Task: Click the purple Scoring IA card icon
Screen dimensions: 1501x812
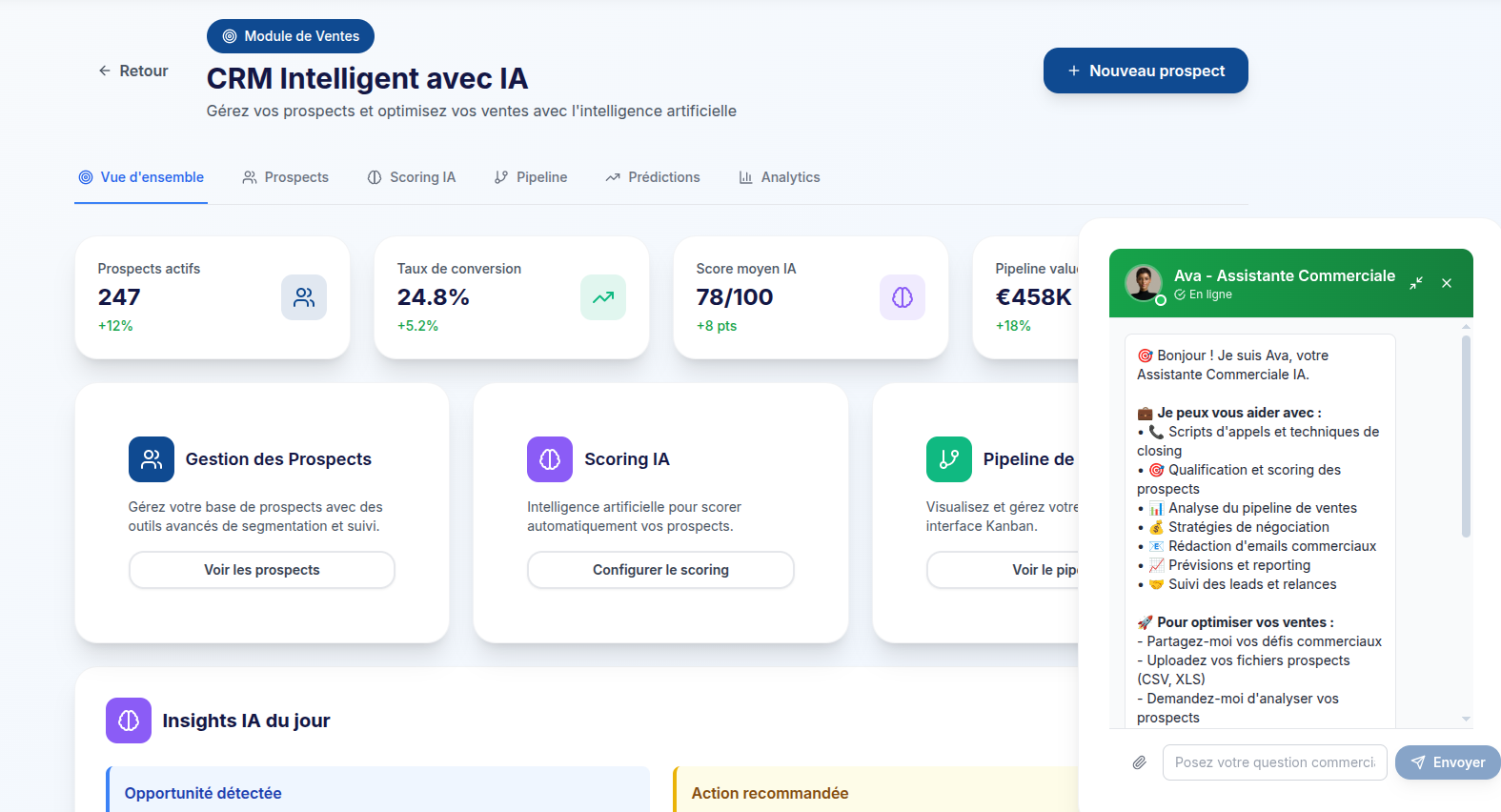Action: click(550, 459)
